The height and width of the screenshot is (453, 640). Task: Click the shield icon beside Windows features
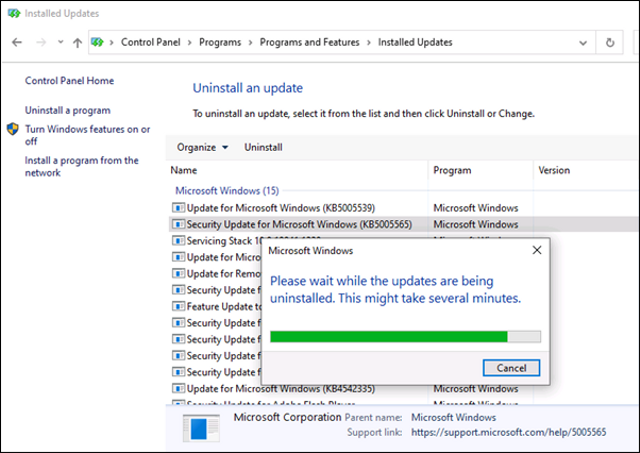click(13, 129)
